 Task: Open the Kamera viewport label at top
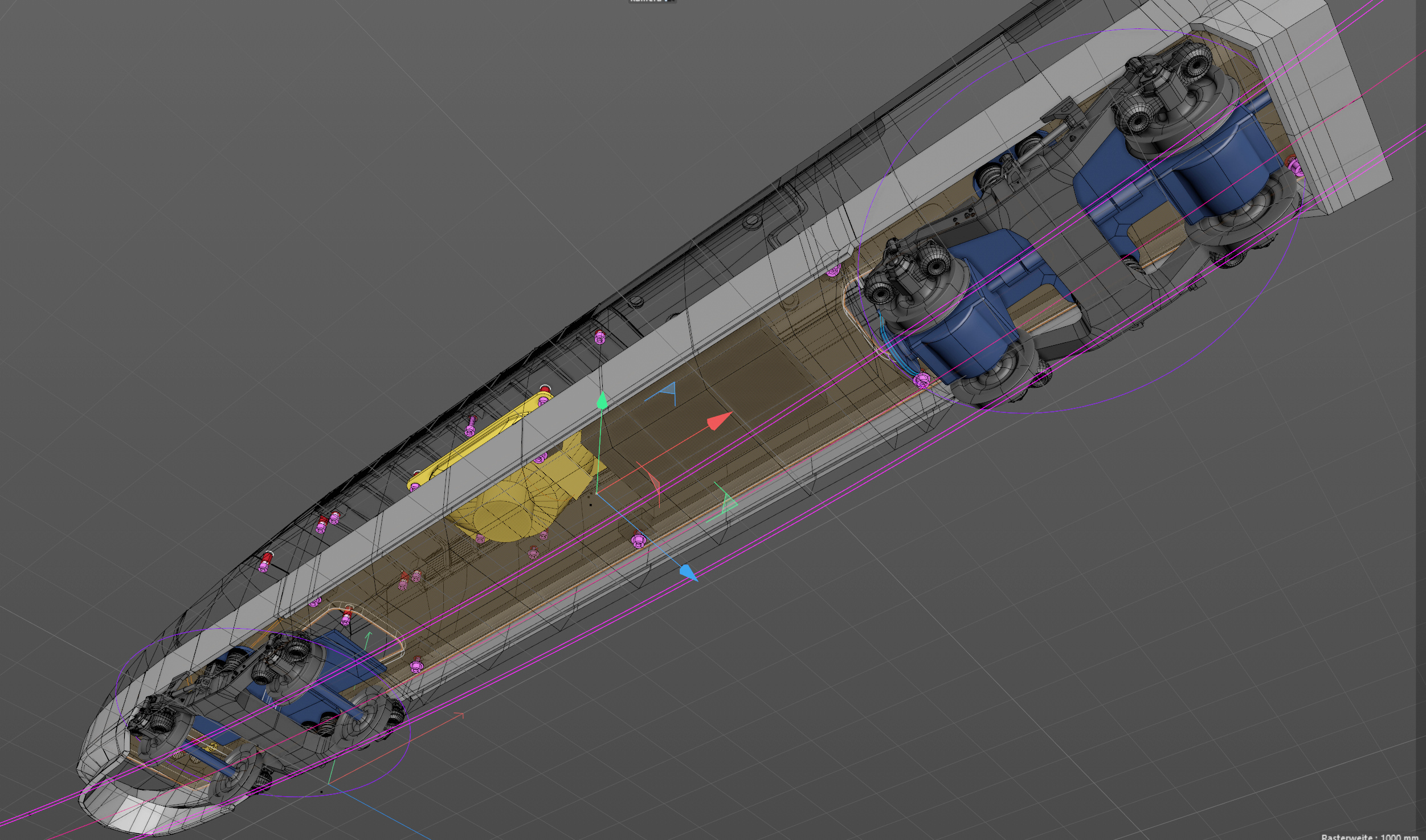point(651,2)
